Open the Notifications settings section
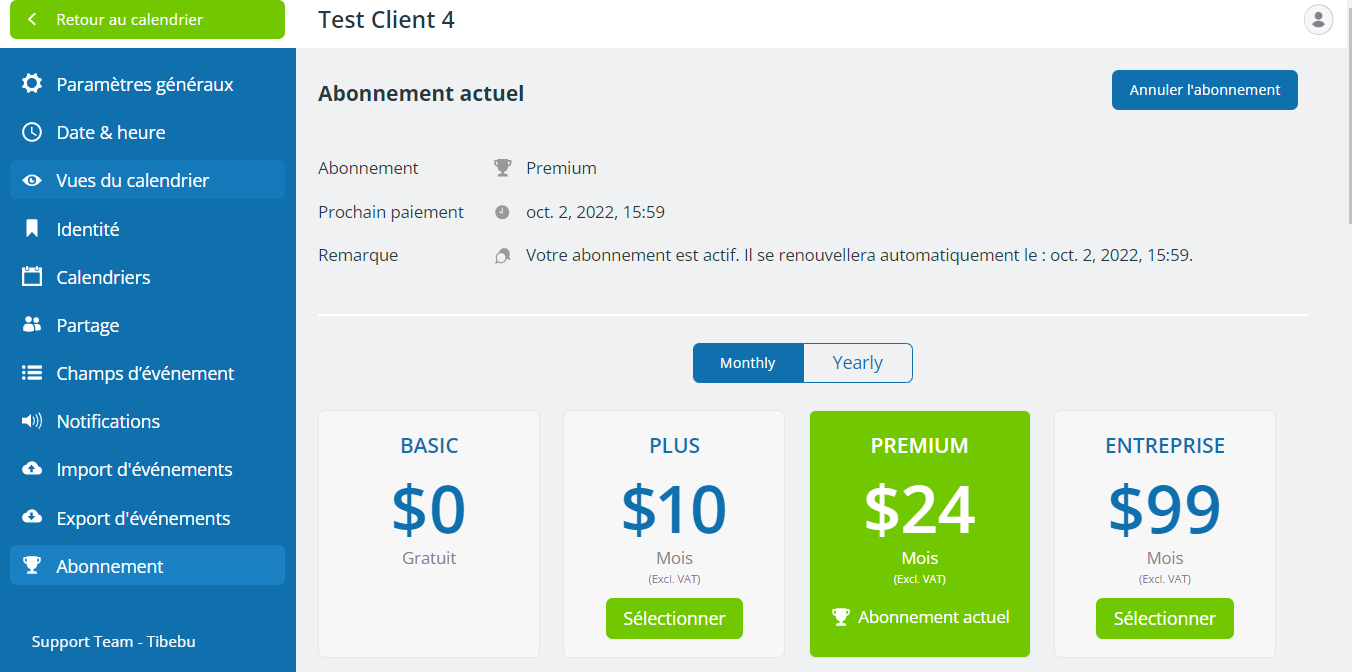 point(147,421)
